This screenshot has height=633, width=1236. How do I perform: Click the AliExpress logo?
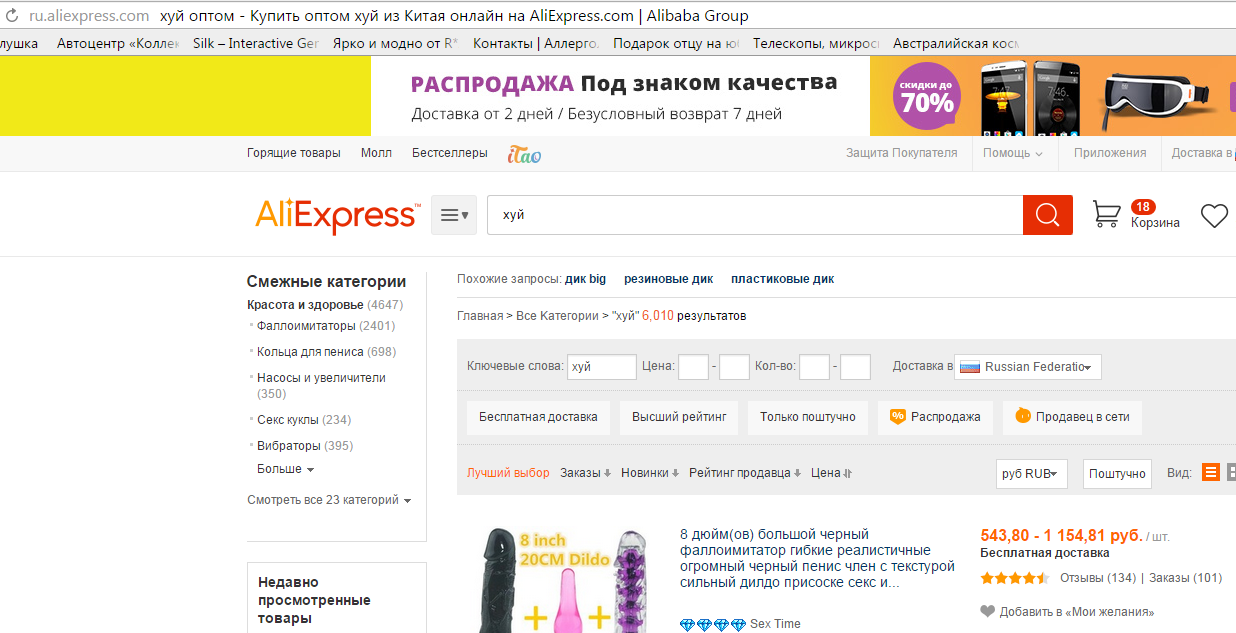coord(336,215)
